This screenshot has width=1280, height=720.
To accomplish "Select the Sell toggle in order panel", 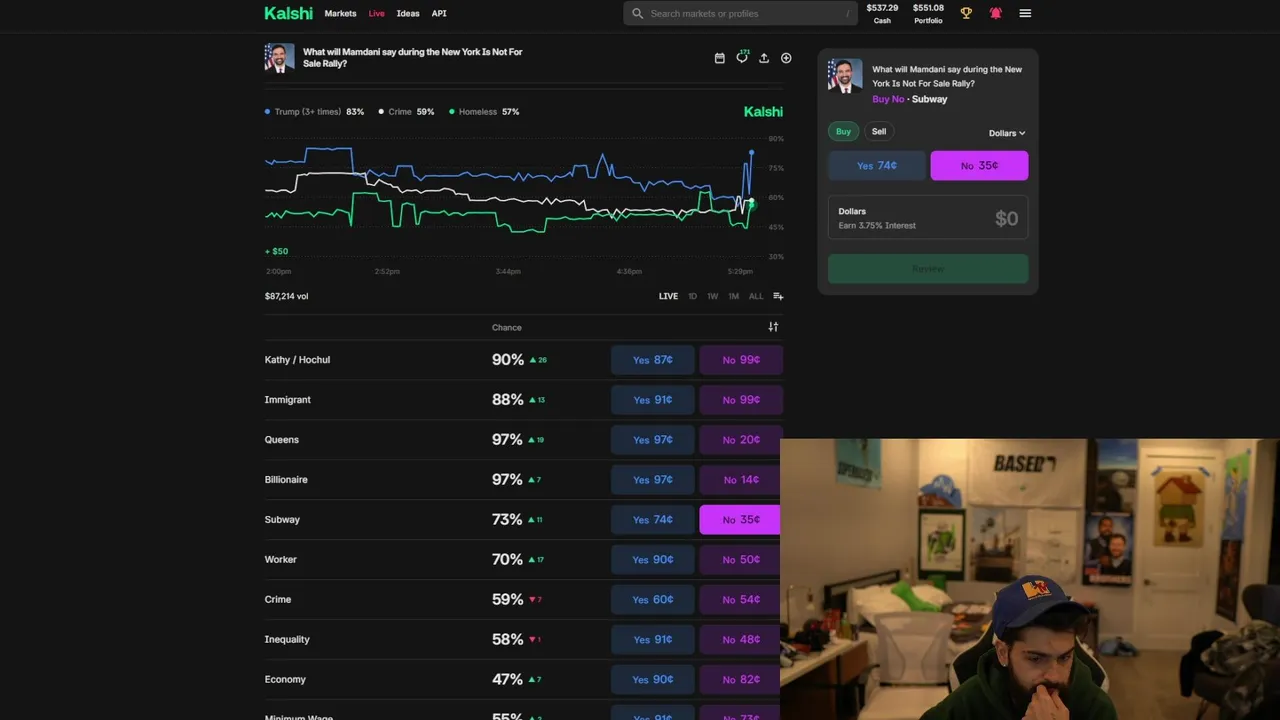I will tap(879, 131).
